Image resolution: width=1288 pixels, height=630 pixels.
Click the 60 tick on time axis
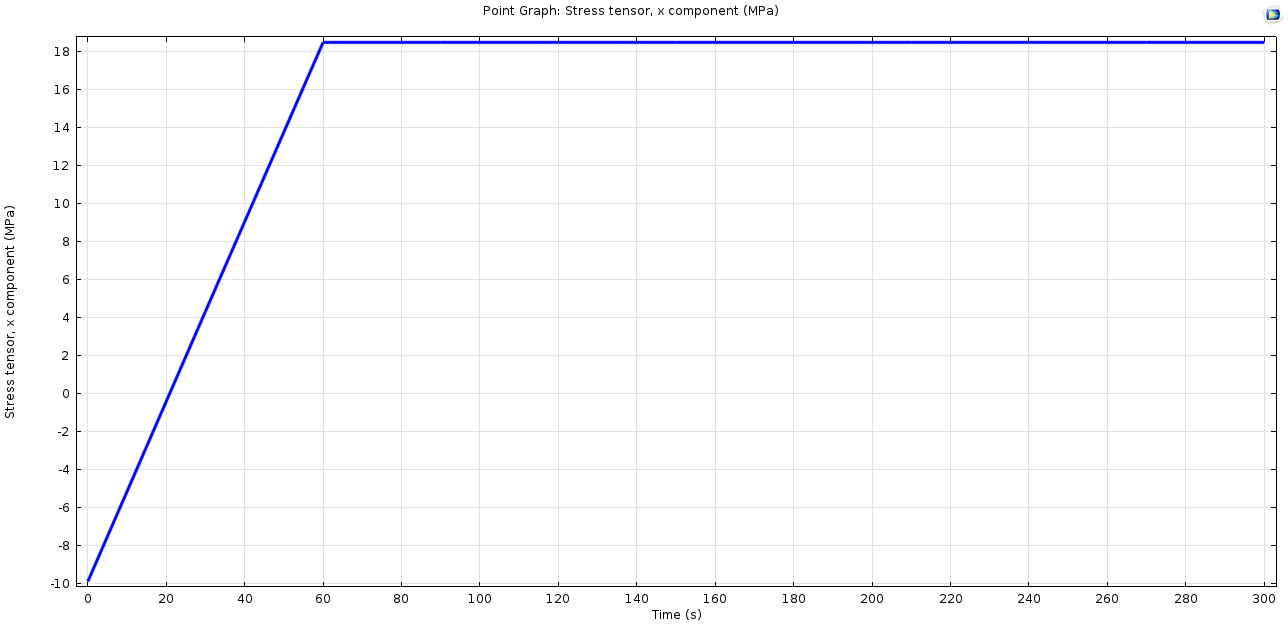(323, 599)
